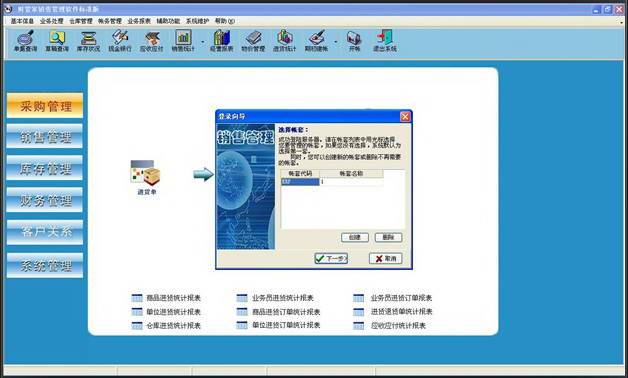Open 业务员进货订单报表 report link
The height and width of the screenshot is (378, 628).
click(x=401, y=298)
